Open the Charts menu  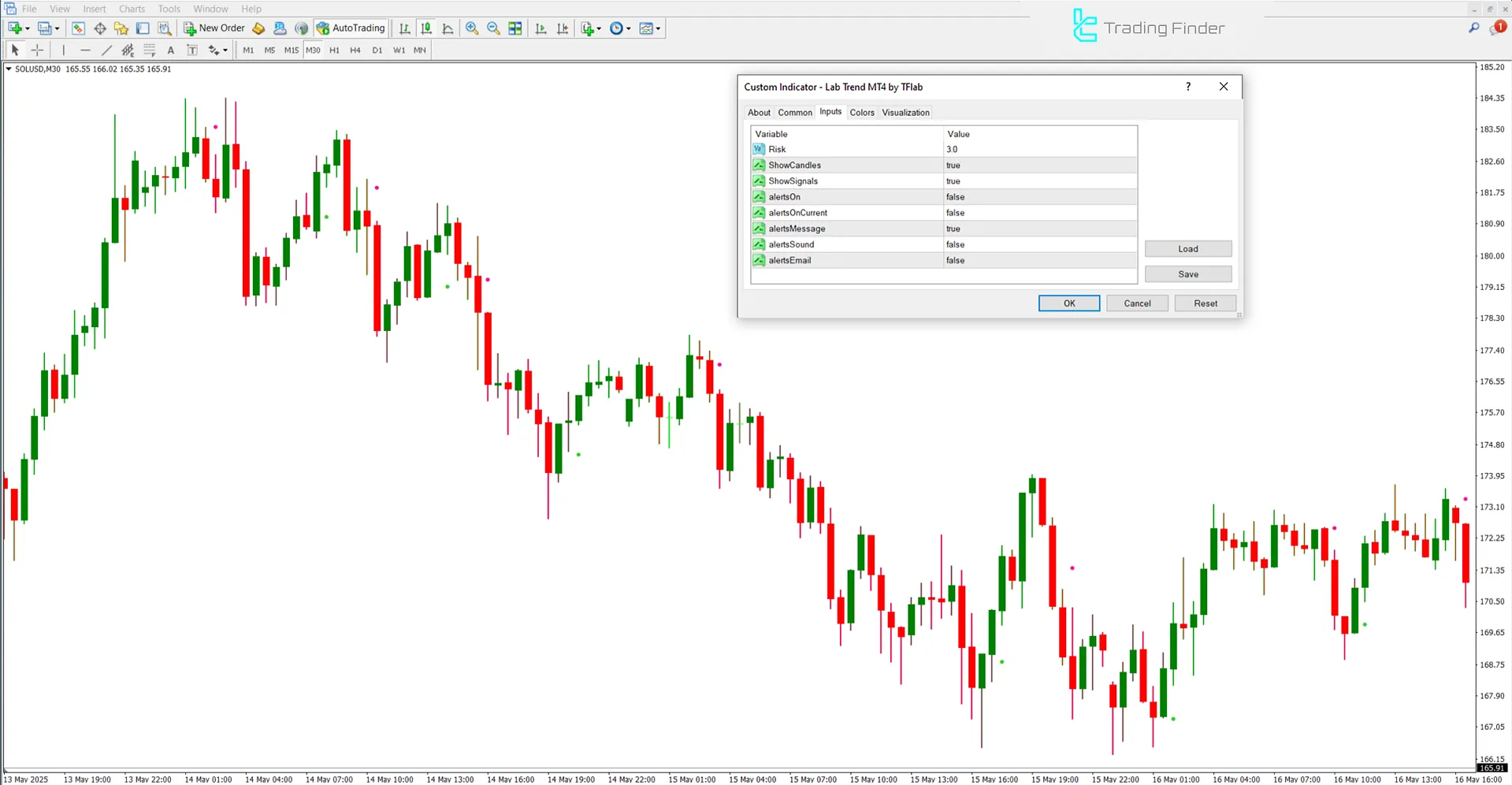pos(131,9)
